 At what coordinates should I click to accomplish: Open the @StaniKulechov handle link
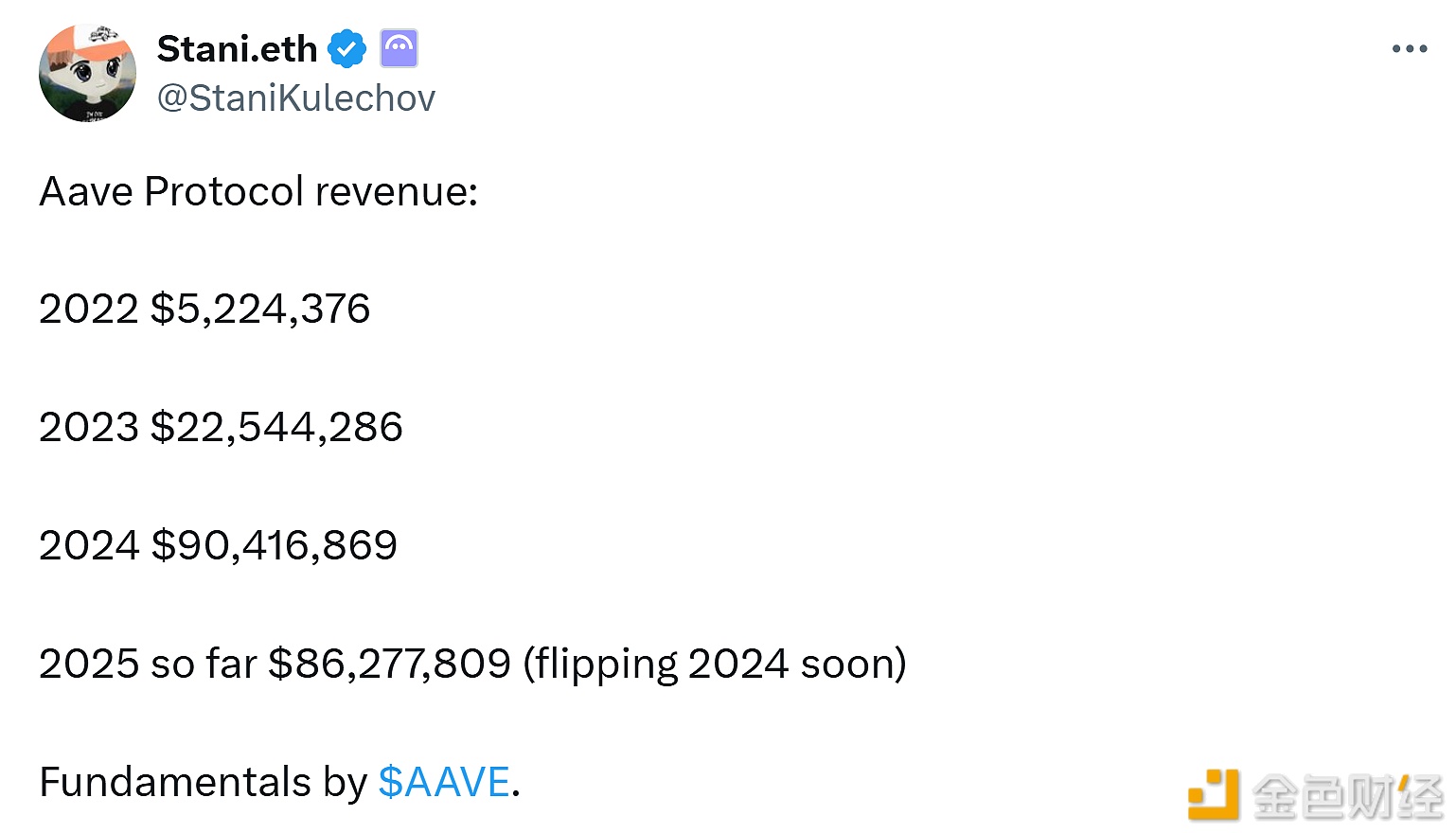(295, 98)
